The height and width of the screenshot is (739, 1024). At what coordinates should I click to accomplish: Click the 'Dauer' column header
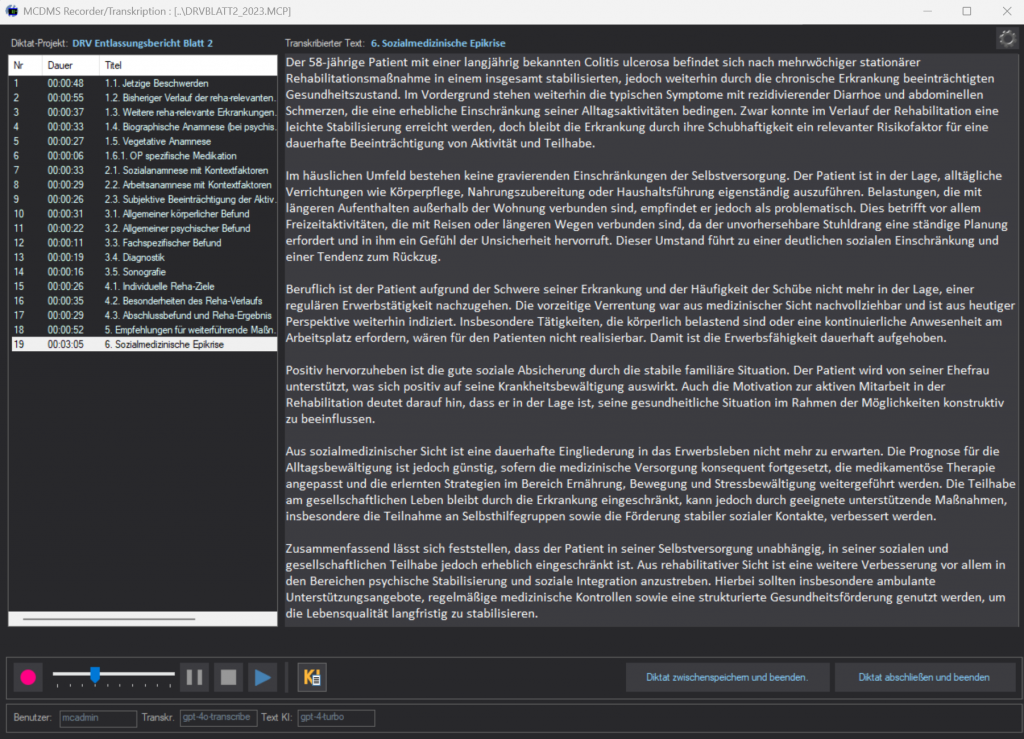60,64
